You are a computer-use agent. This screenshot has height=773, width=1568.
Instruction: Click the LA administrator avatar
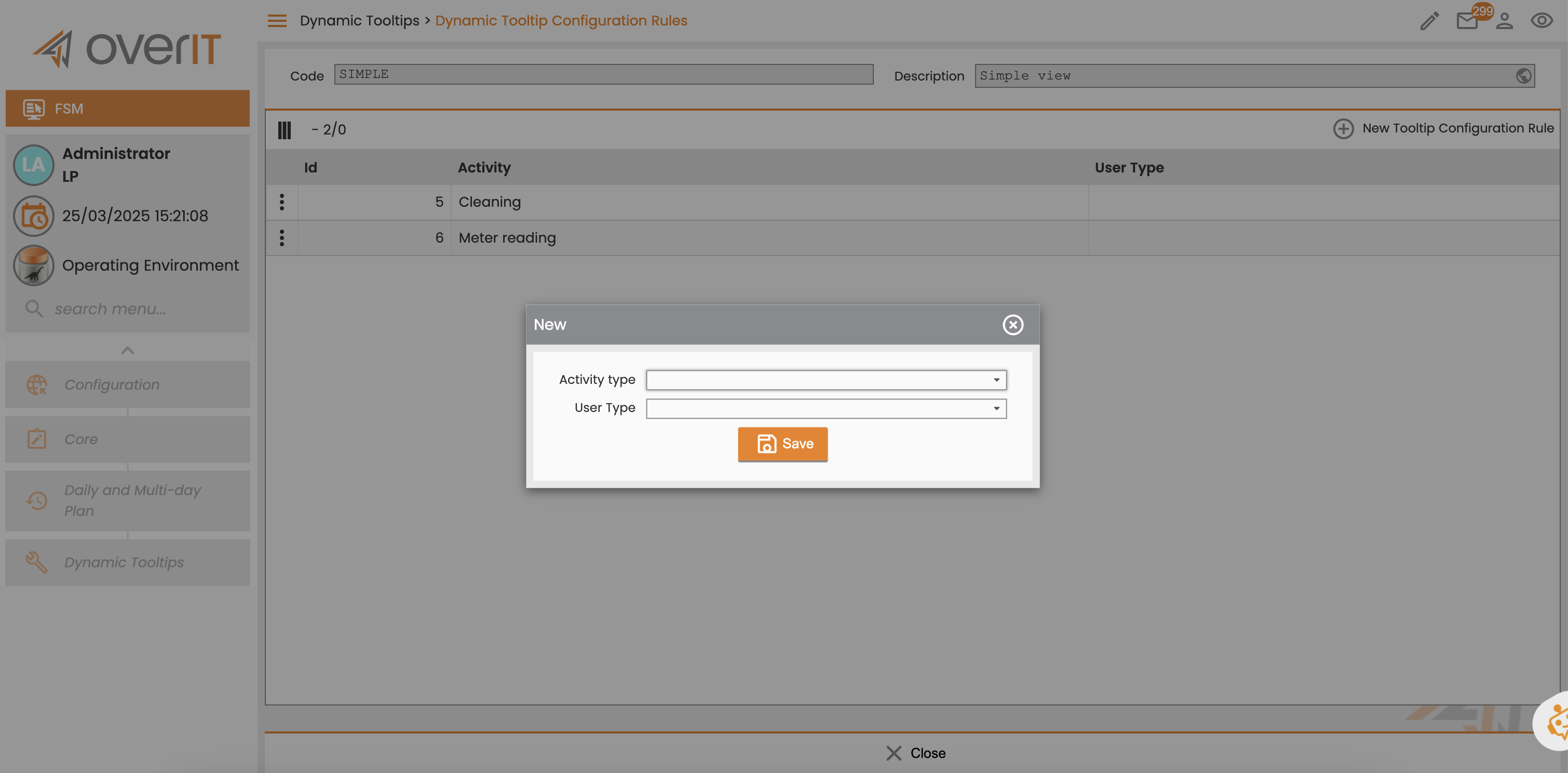pos(33,165)
